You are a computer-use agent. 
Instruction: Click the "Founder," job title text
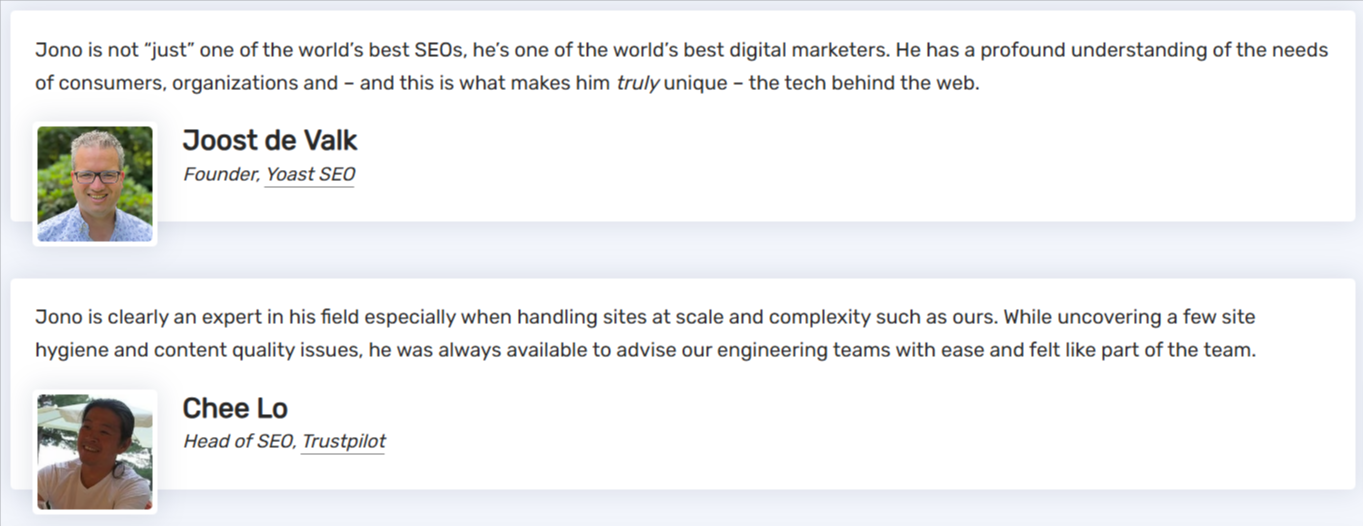click(x=221, y=175)
